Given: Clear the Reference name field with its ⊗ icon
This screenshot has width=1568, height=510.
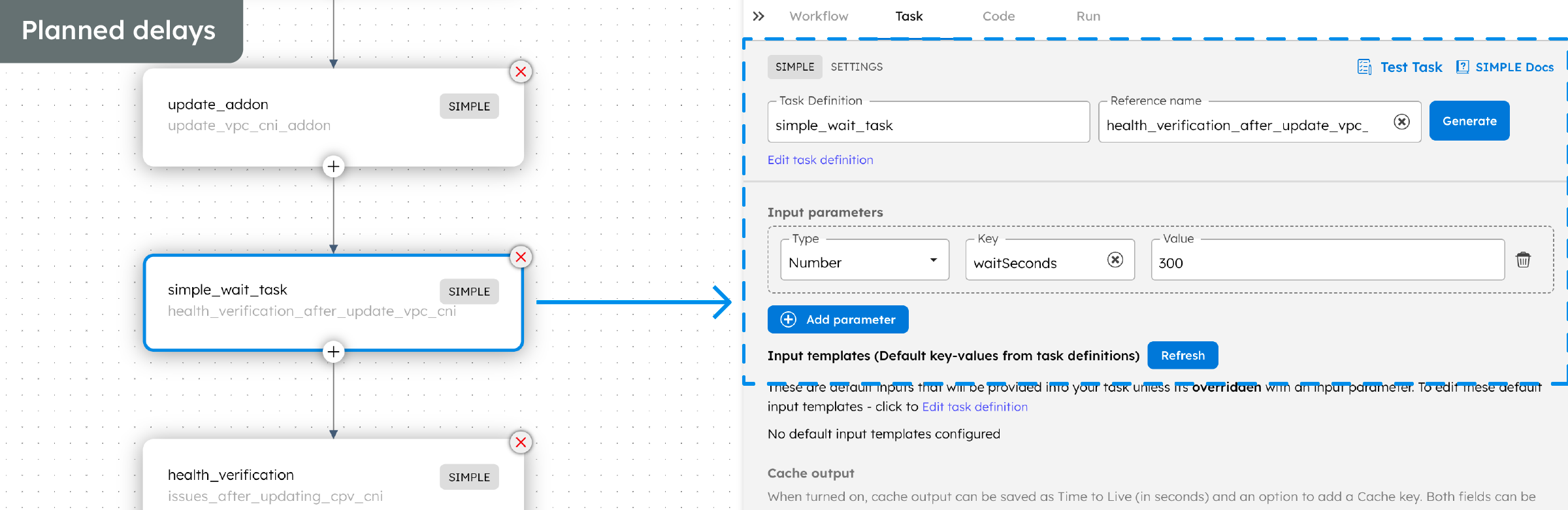Looking at the screenshot, I should pyautogui.click(x=1401, y=121).
